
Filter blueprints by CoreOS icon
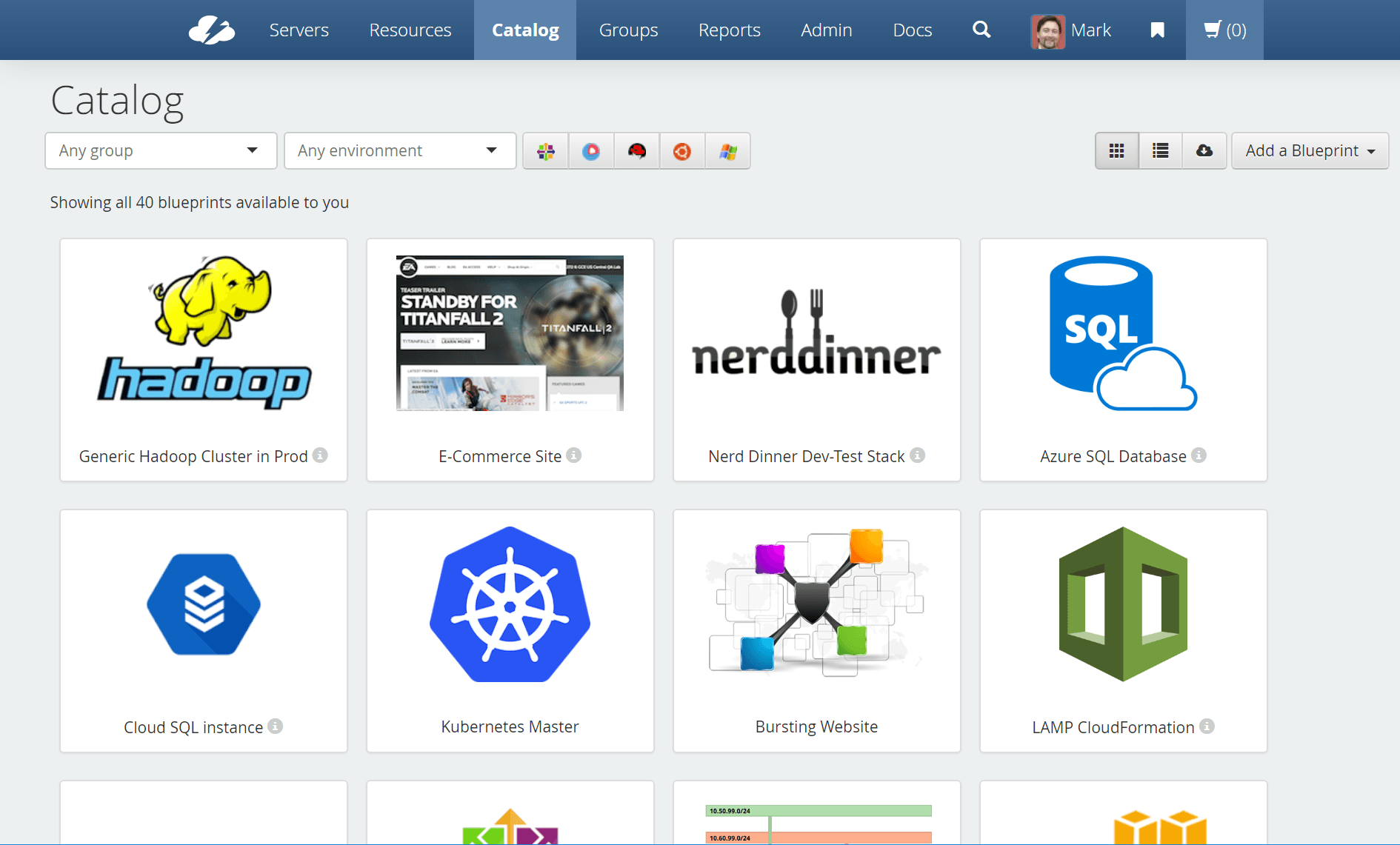pyautogui.click(x=591, y=151)
